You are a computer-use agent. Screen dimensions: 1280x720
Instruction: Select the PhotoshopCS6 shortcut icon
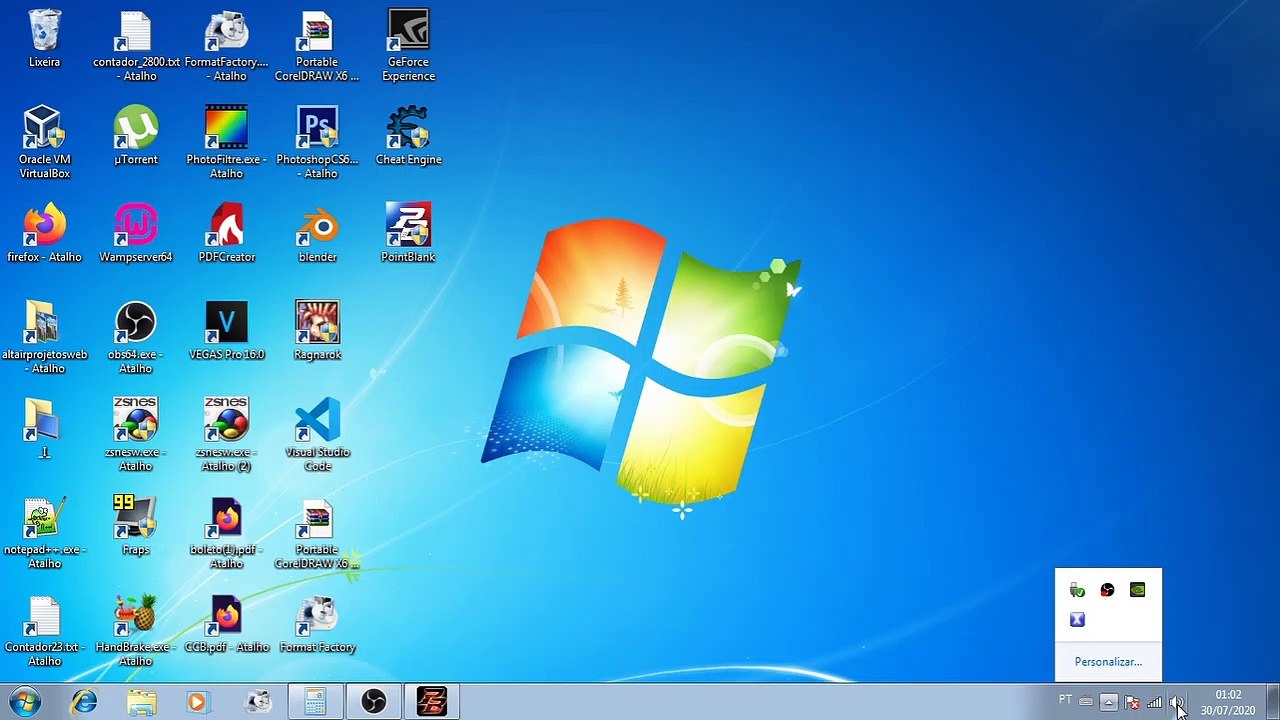(317, 143)
